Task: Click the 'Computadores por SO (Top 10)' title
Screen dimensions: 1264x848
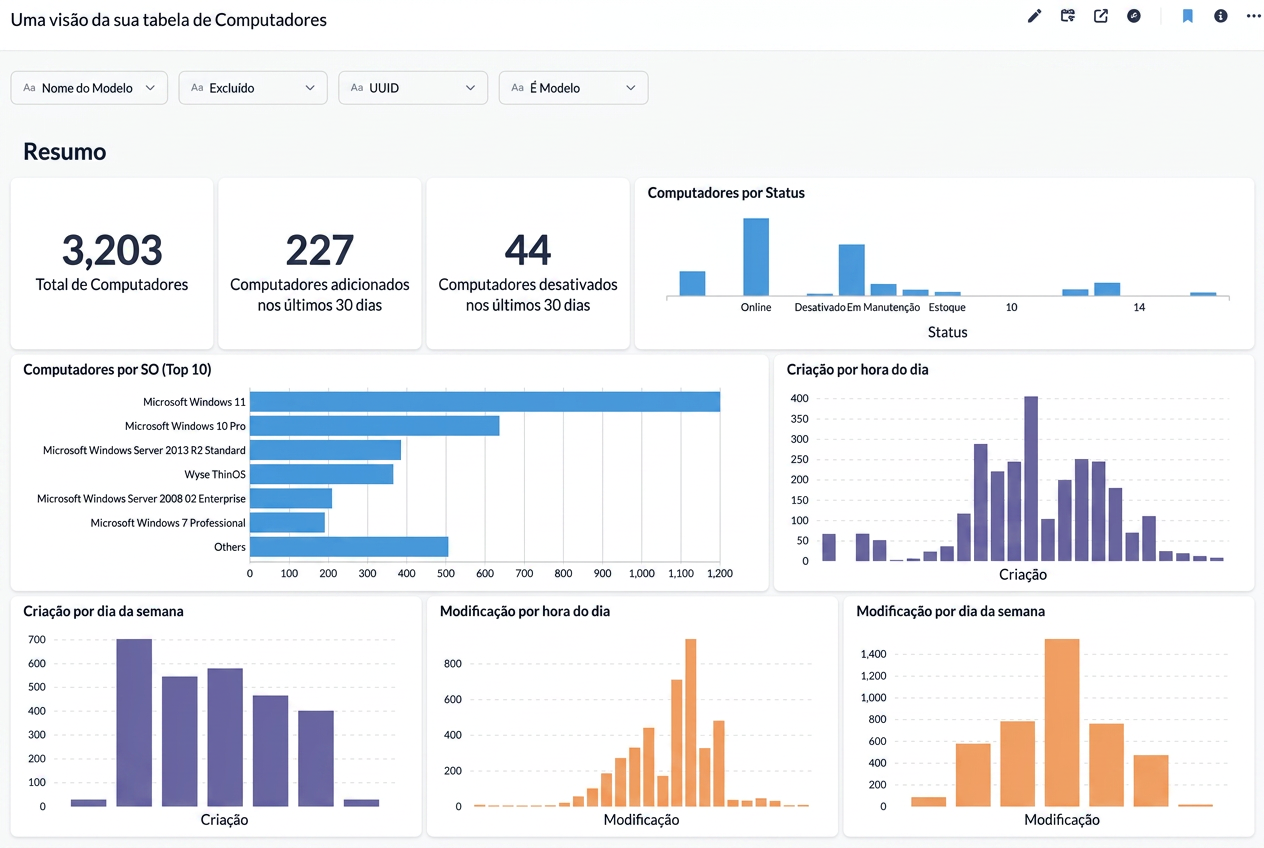Action: (117, 370)
